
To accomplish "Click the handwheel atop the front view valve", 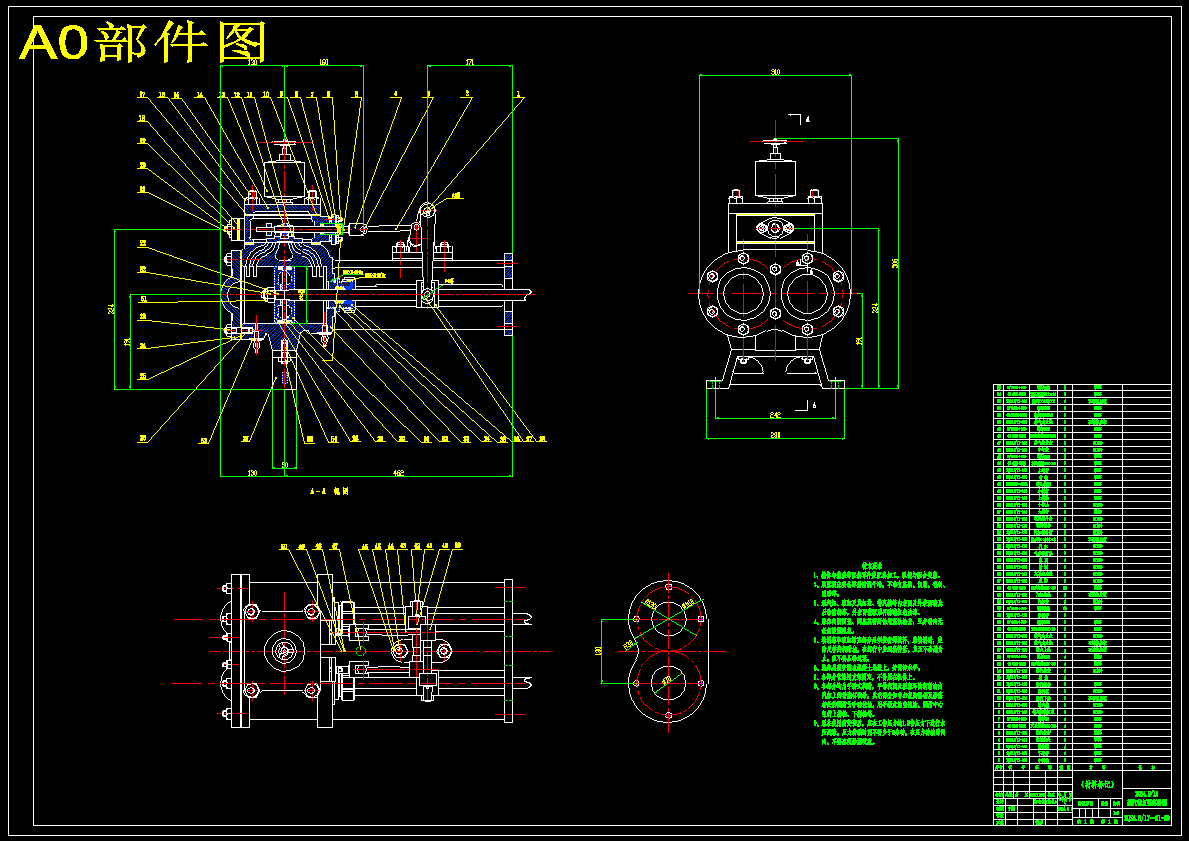I will (776, 141).
